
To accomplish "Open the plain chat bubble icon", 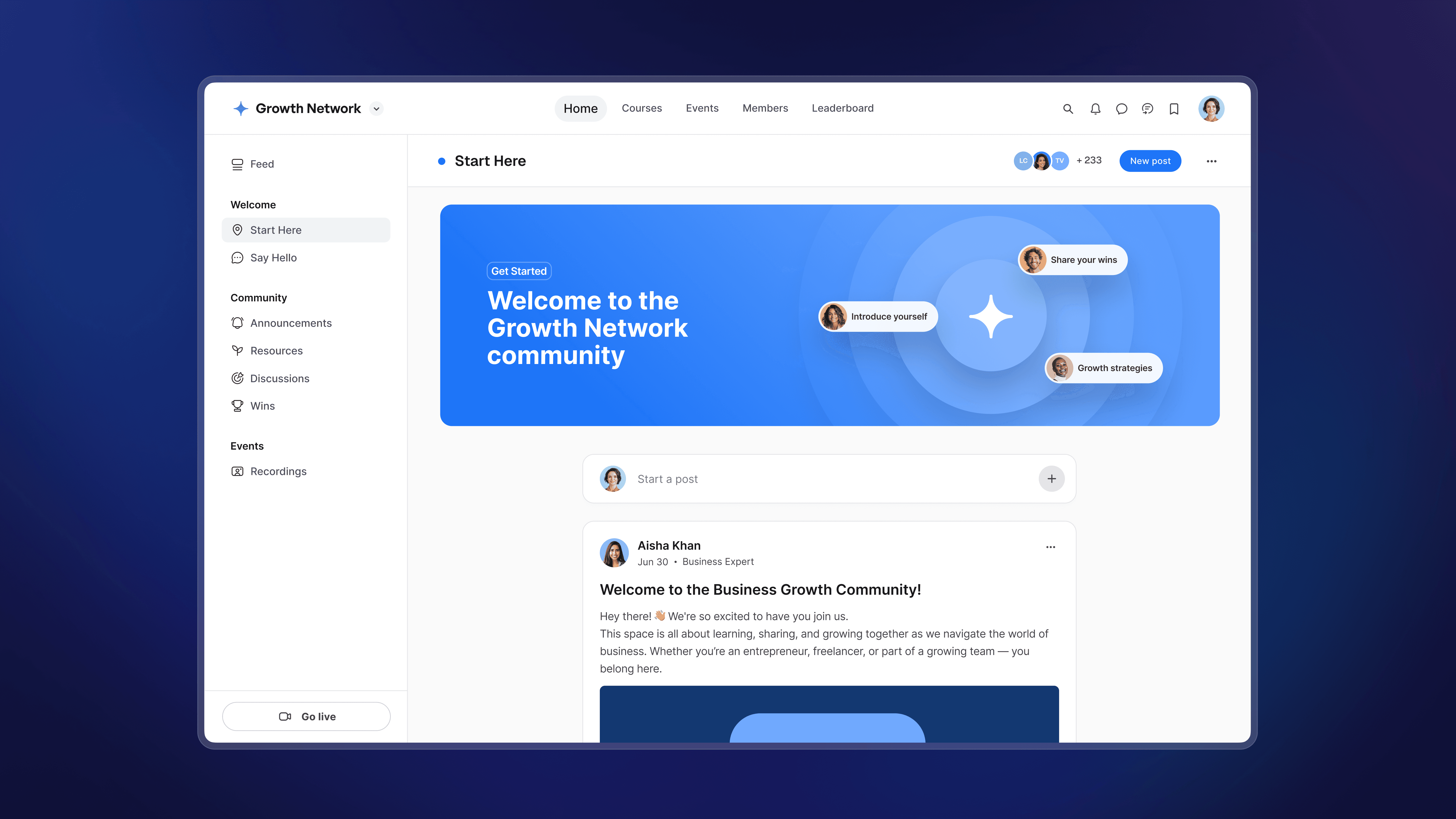I will click(1121, 108).
